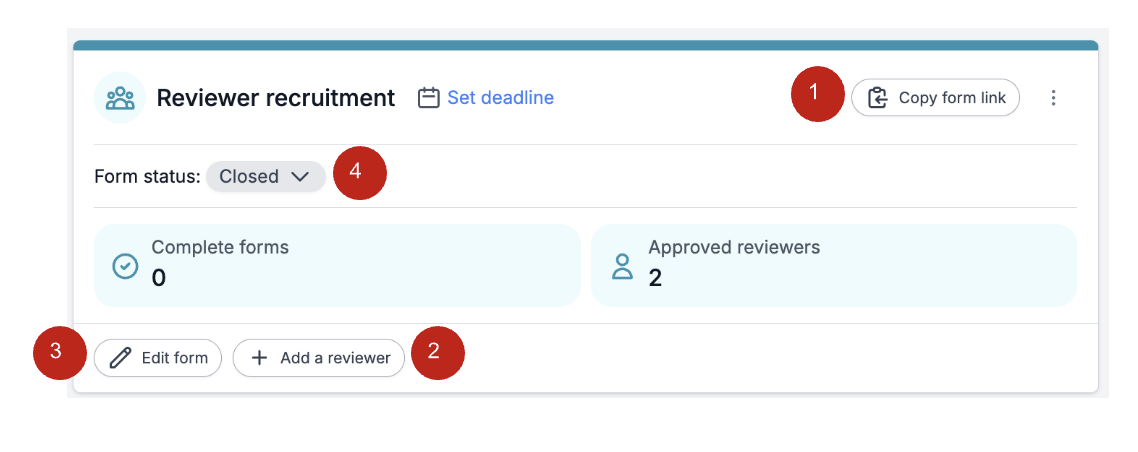Click the Copy form link button

(935, 97)
